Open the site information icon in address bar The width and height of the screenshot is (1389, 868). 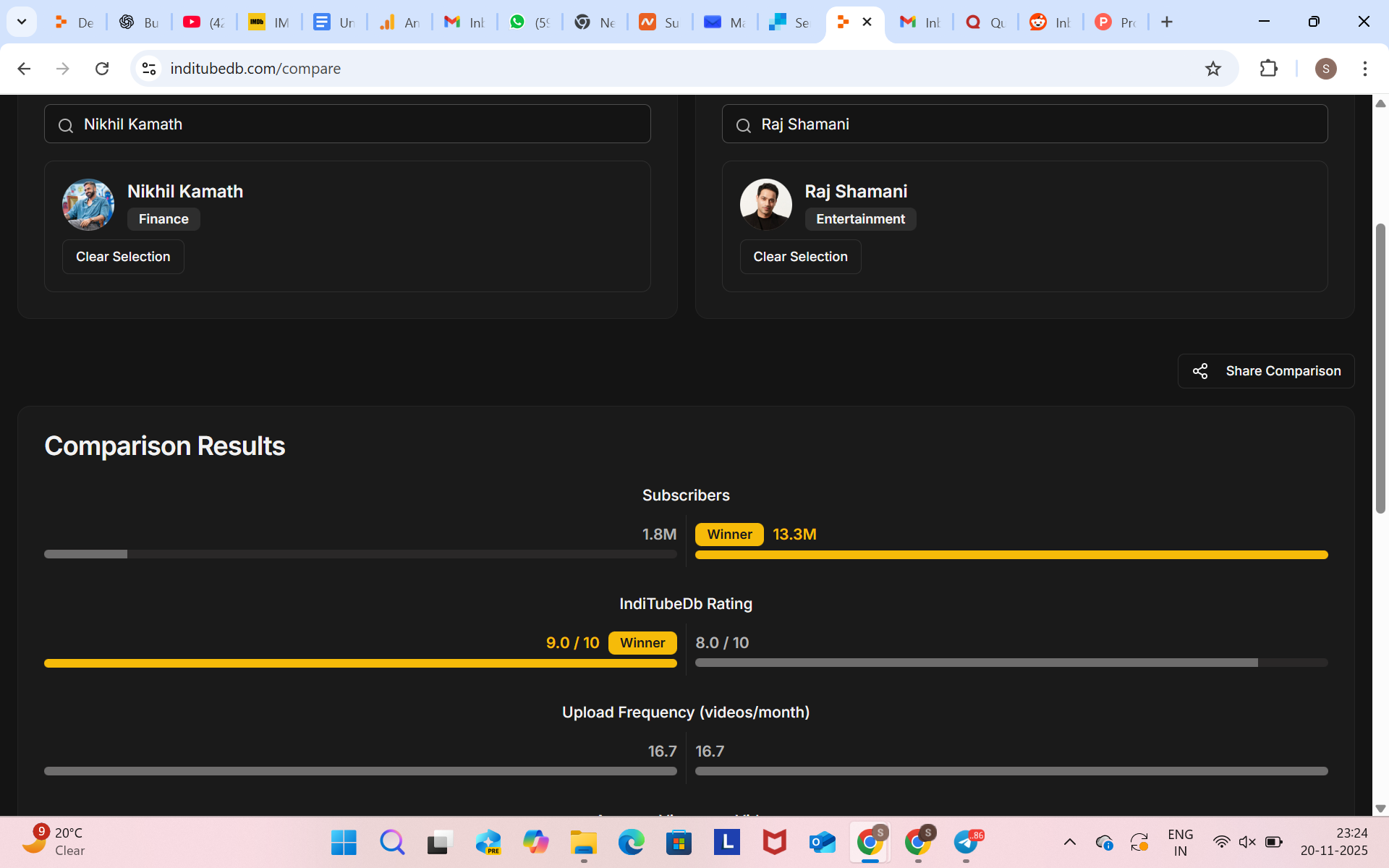(149, 69)
